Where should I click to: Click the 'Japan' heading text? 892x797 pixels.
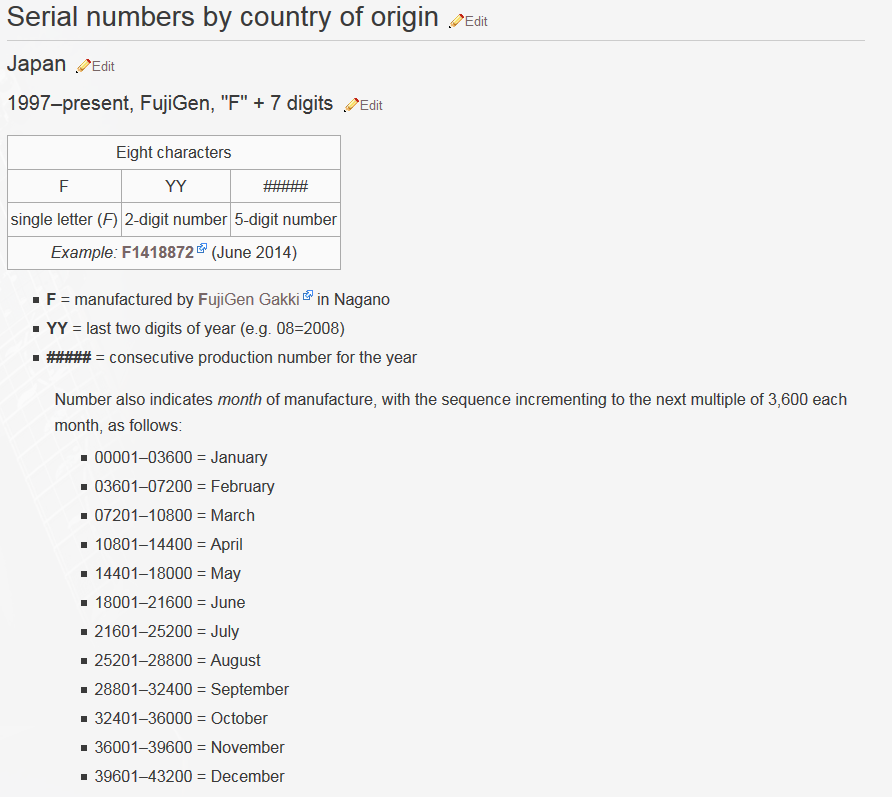[x=36, y=64]
